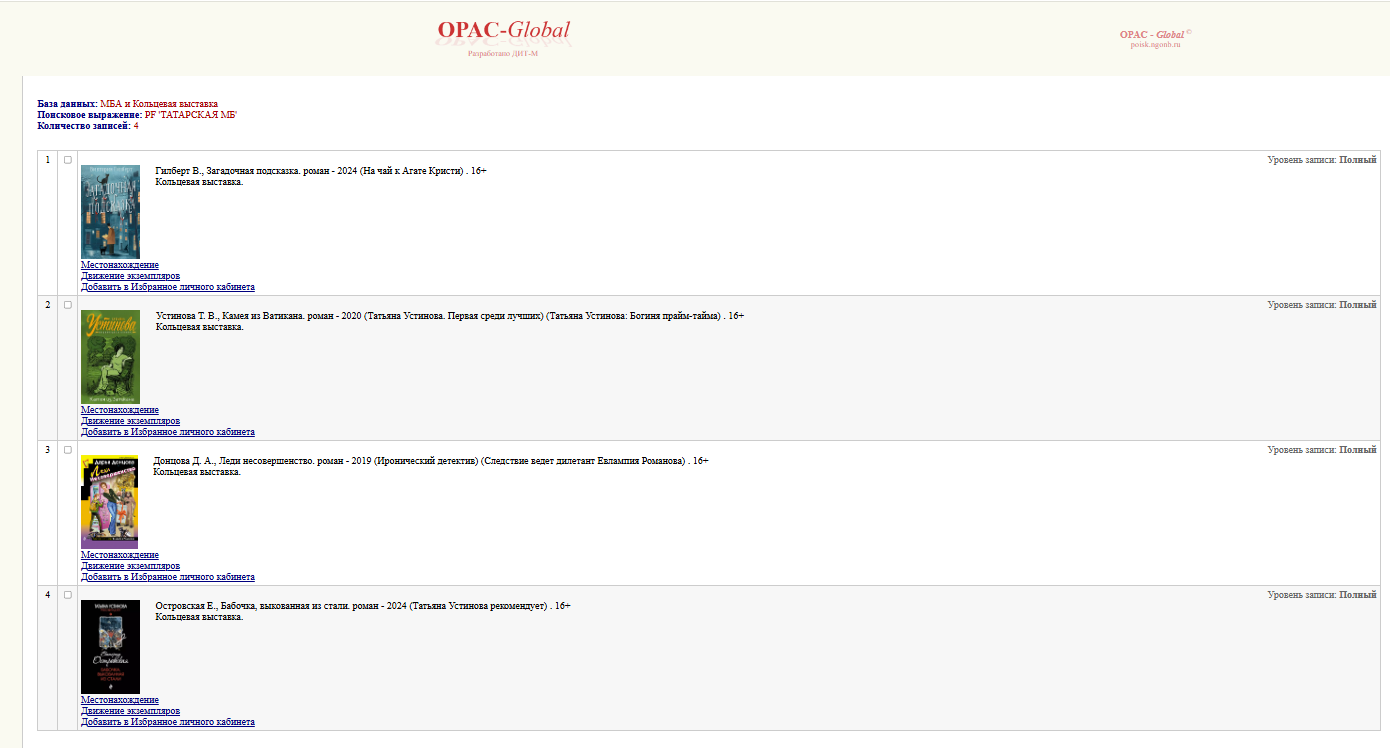The height and width of the screenshot is (748, 1390).
Task: Open cover image of Камея из Ватикана
Action: coord(110,356)
